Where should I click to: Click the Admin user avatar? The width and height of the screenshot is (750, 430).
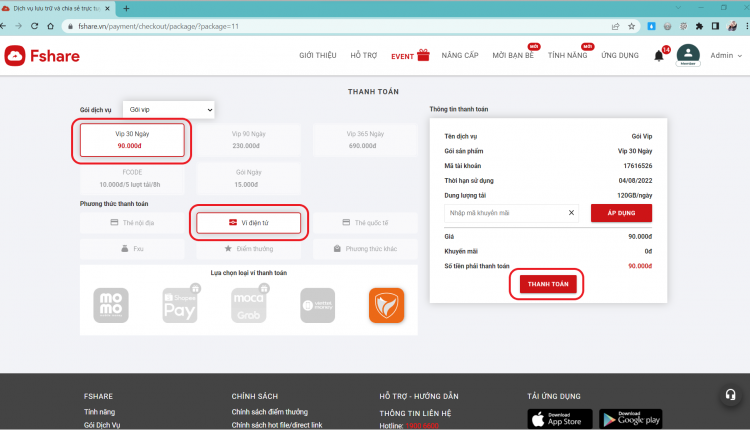click(x=688, y=55)
